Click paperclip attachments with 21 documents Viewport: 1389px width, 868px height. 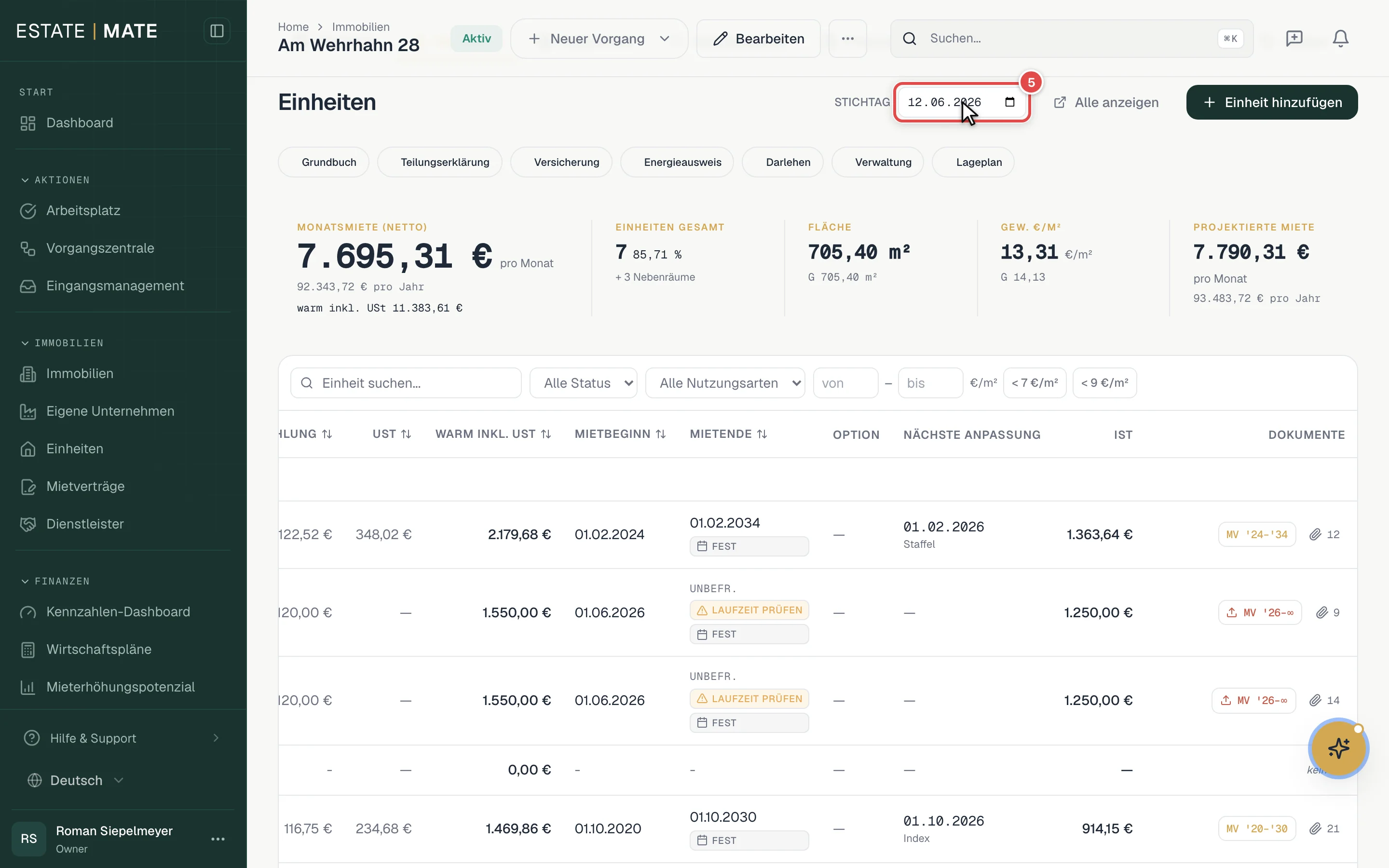1324,828
